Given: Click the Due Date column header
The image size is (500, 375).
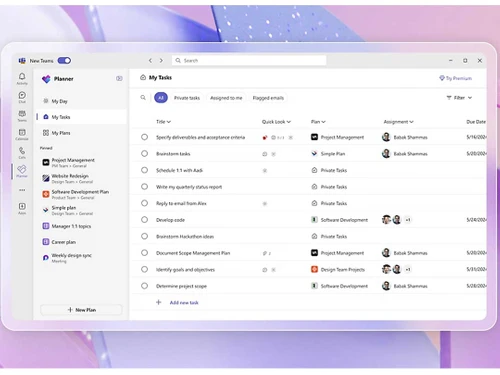Looking at the screenshot, I should [476, 122].
